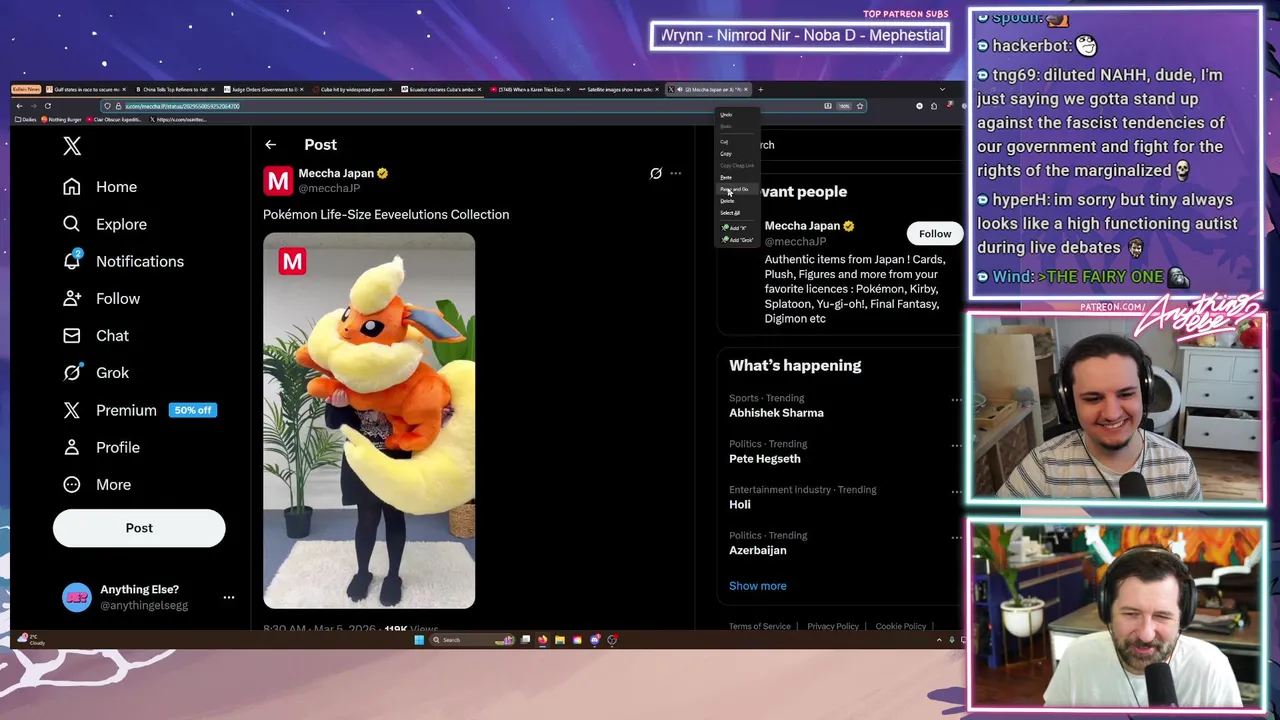This screenshot has width=1280, height=720.
Task: Open the Holi trending topic
Action: pos(739,505)
